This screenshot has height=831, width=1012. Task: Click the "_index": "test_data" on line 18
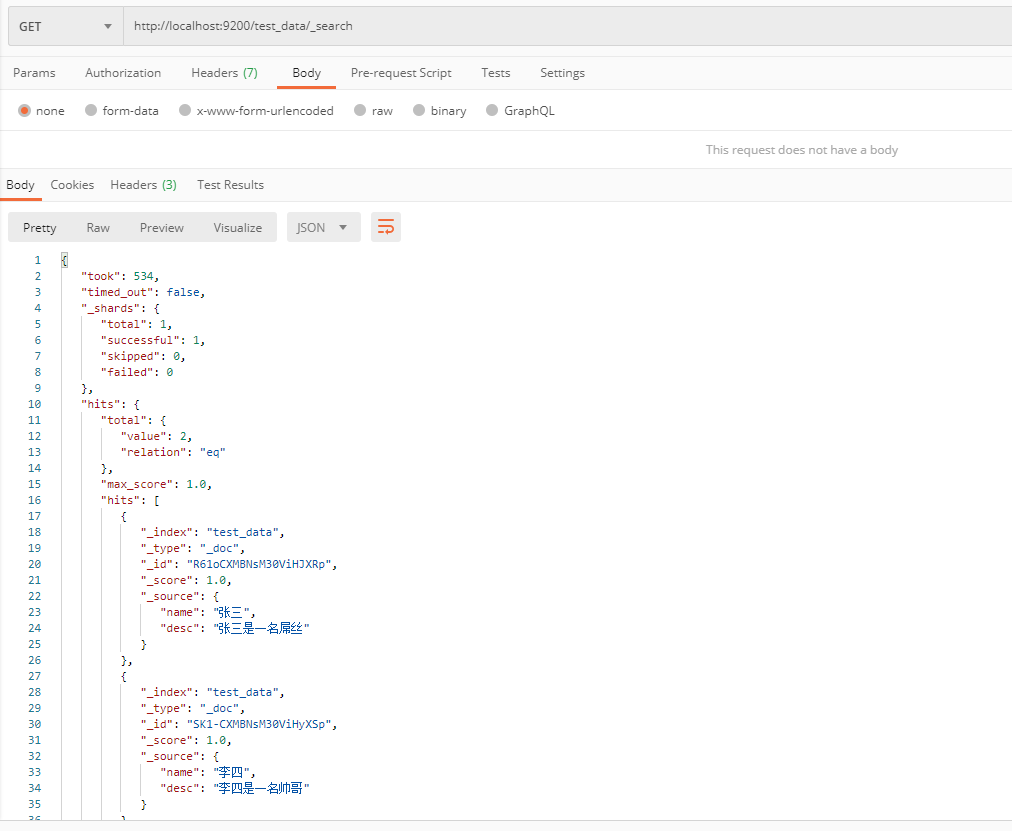pyautogui.click(x=212, y=532)
